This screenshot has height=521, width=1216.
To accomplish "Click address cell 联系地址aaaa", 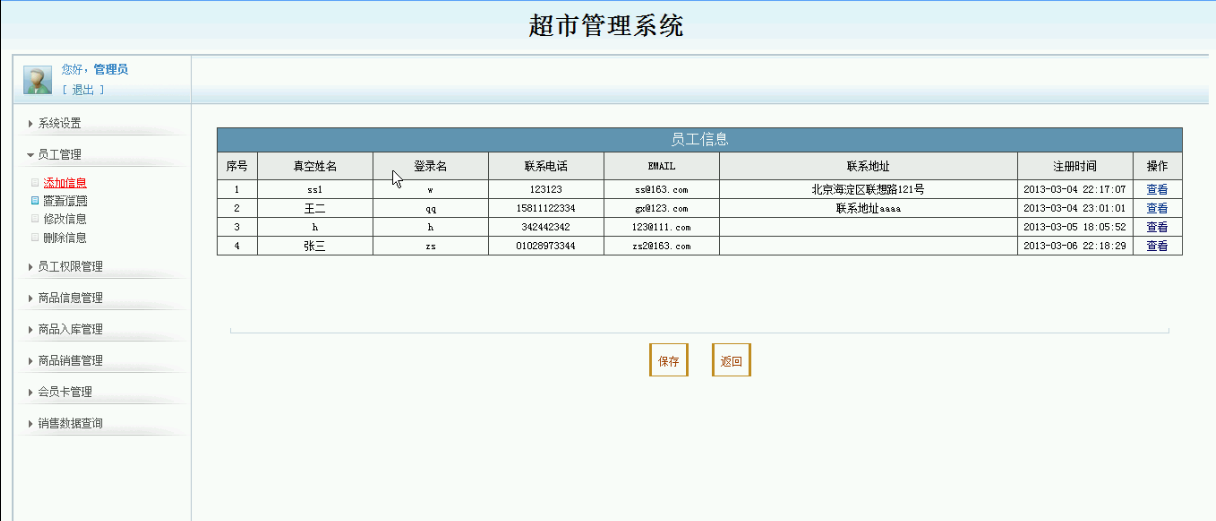I will pos(868,208).
